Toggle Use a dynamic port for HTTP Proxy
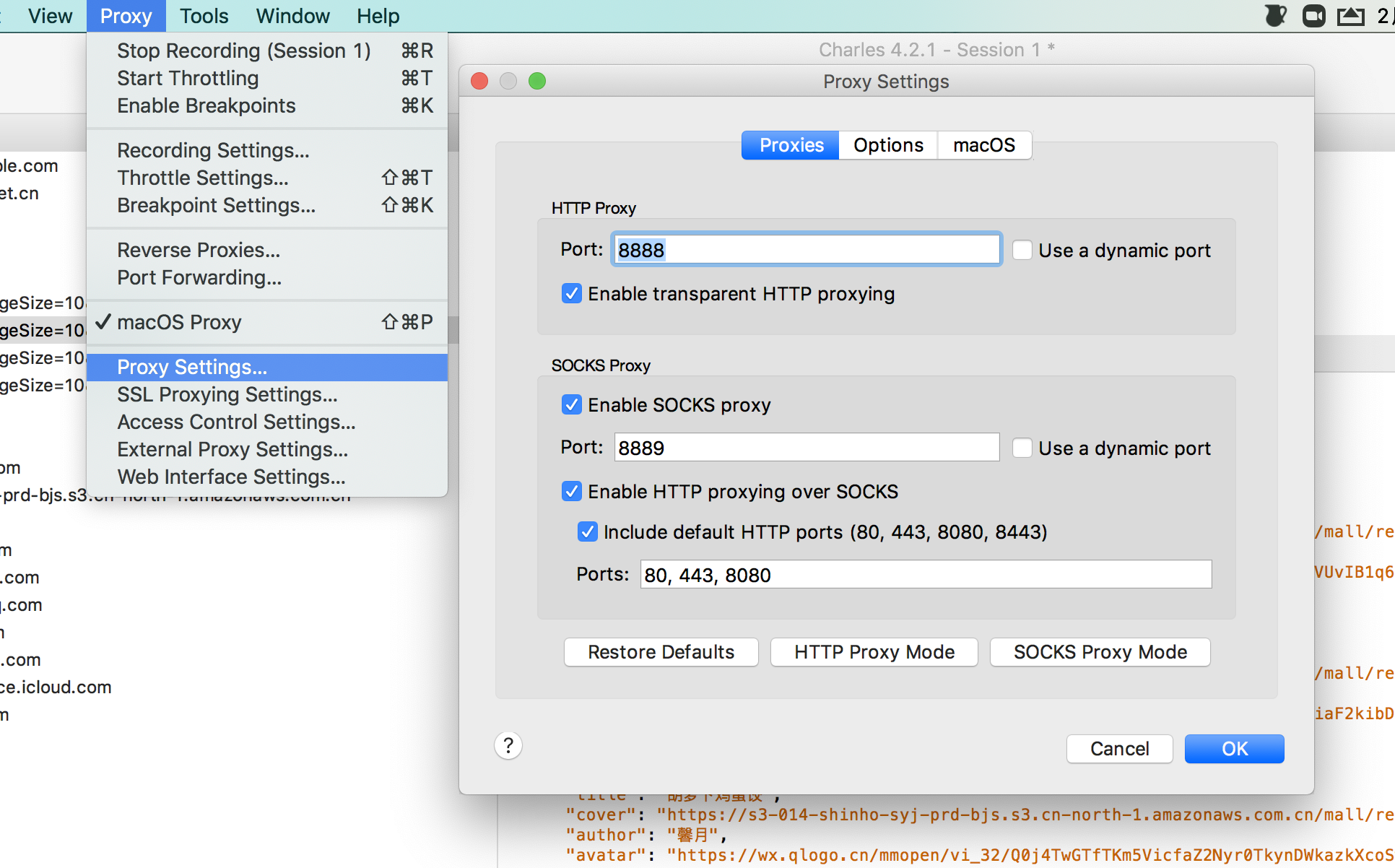This screenshot has height=868, width=1395. (1022, 250)
